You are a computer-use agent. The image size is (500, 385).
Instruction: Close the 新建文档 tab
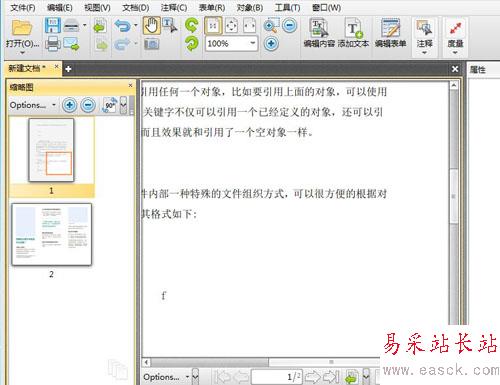pyautogui.click(x=57, y=66)
